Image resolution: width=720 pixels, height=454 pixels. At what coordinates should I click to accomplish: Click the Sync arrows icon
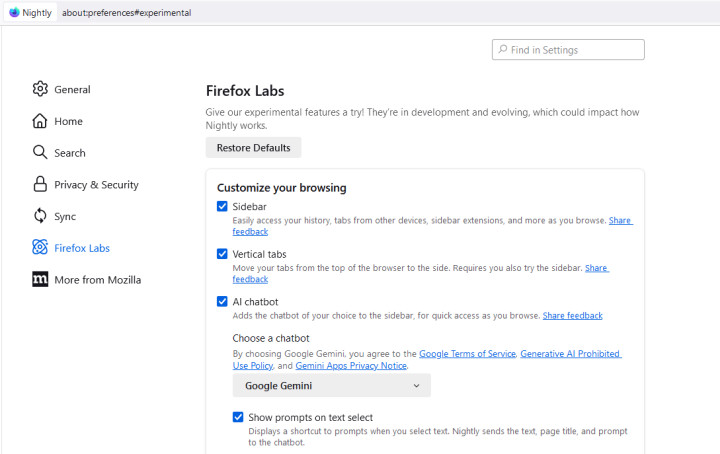(x=40, y=216)
